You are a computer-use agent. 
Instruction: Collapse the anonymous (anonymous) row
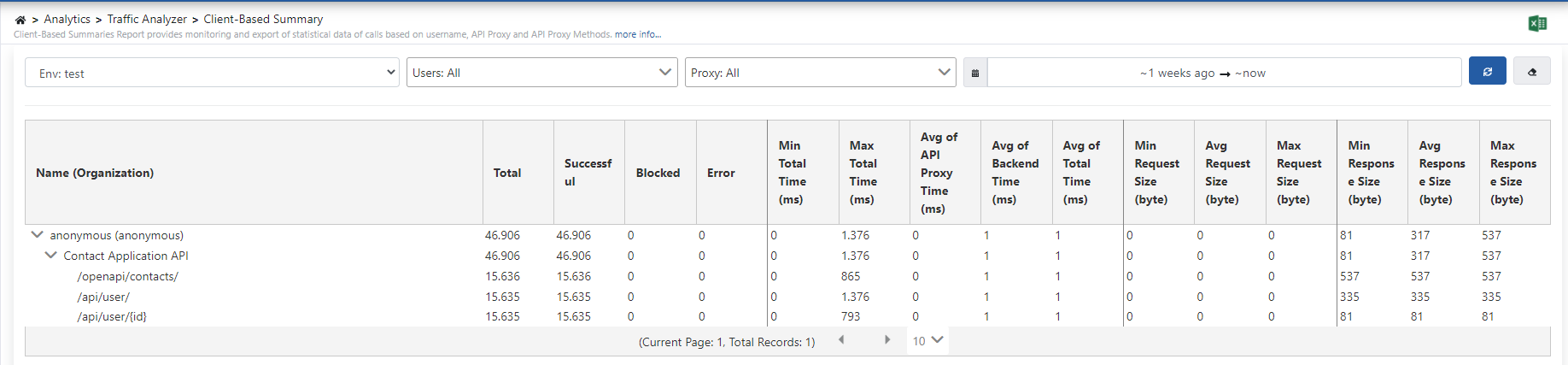[x=37, y=234]
